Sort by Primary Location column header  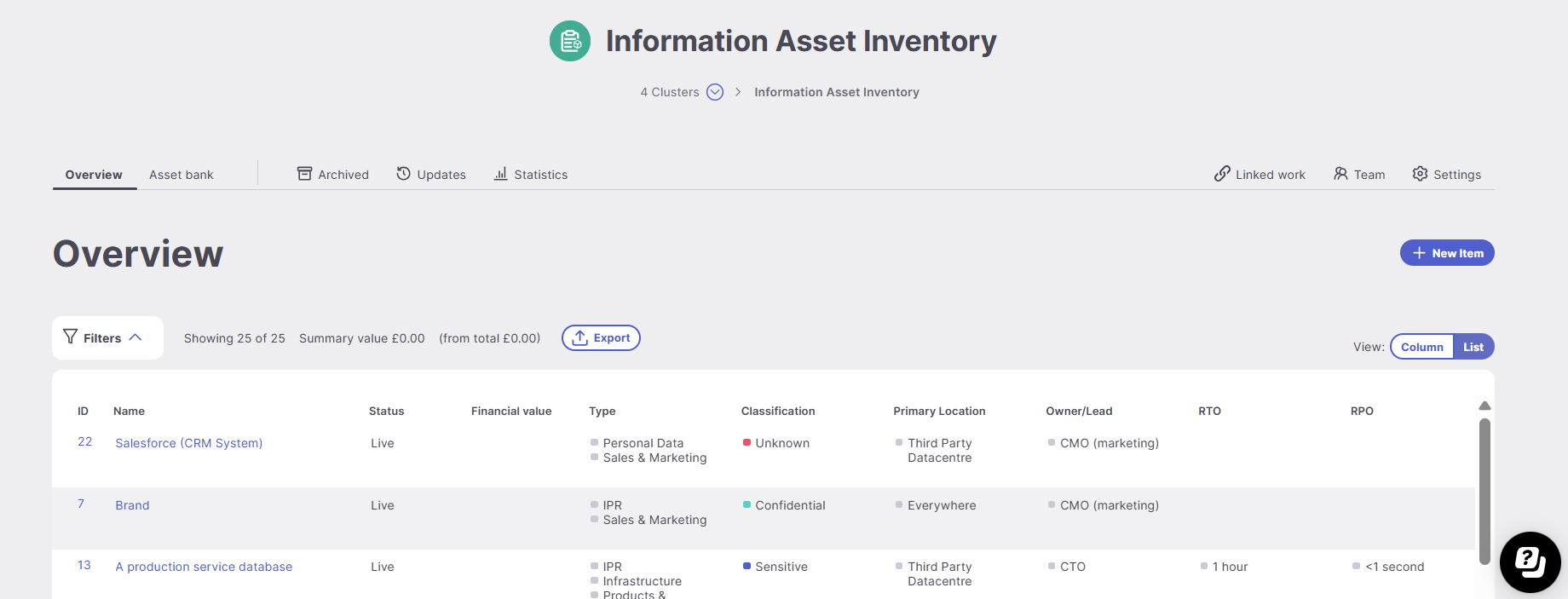click(x=939, y=411)
